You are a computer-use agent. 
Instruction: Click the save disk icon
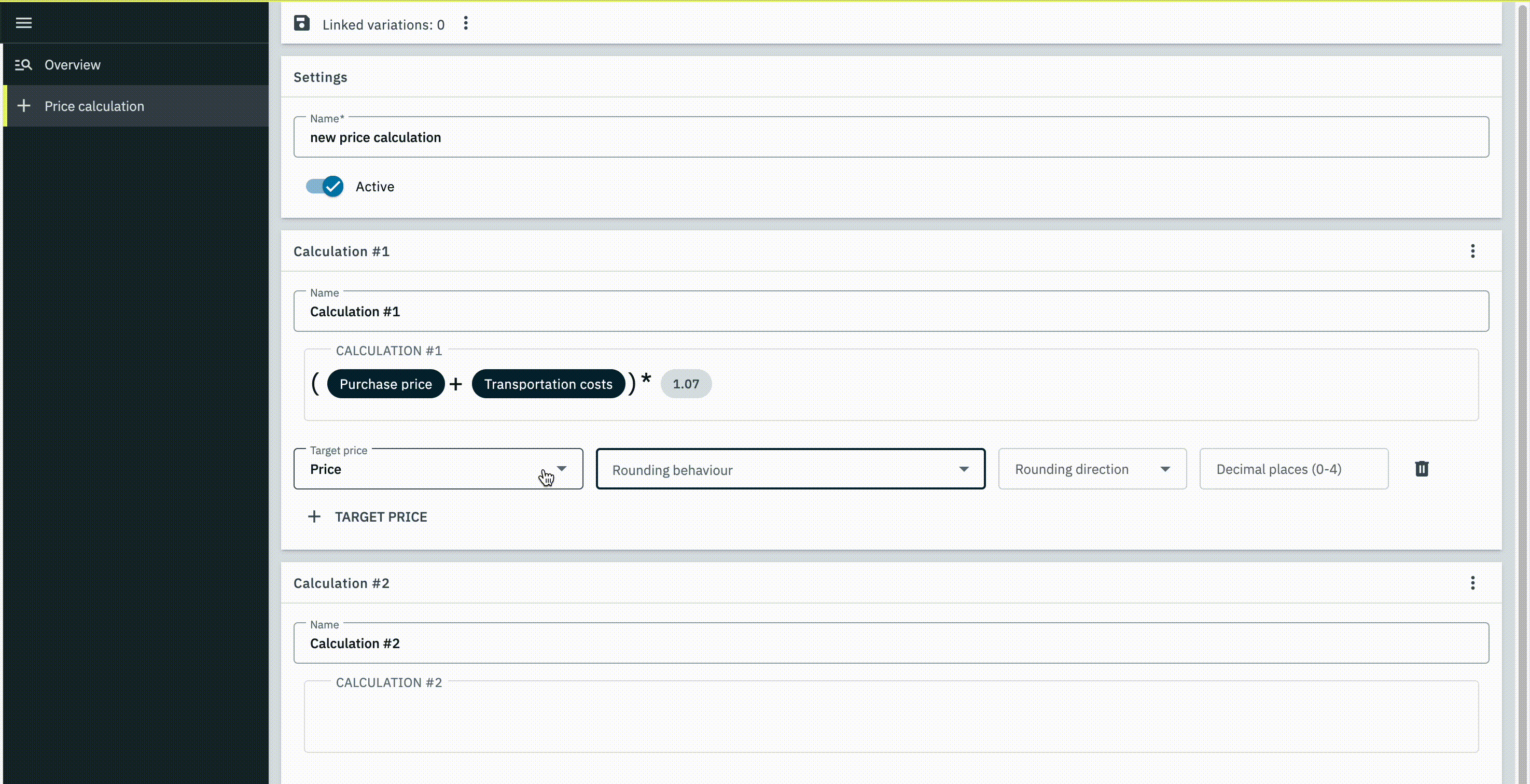302,23
